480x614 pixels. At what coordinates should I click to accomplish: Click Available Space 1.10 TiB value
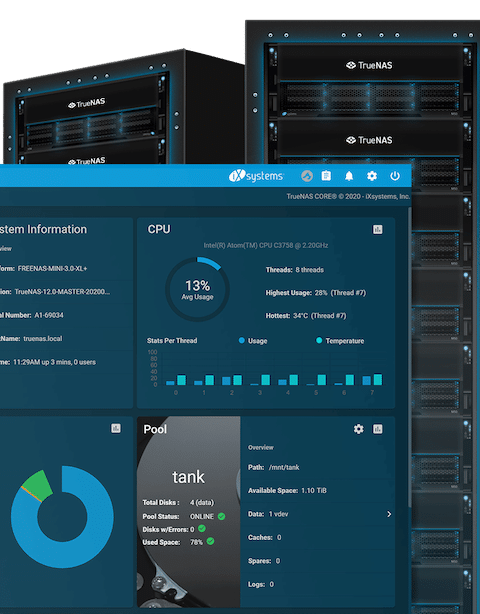pos(314,491)
